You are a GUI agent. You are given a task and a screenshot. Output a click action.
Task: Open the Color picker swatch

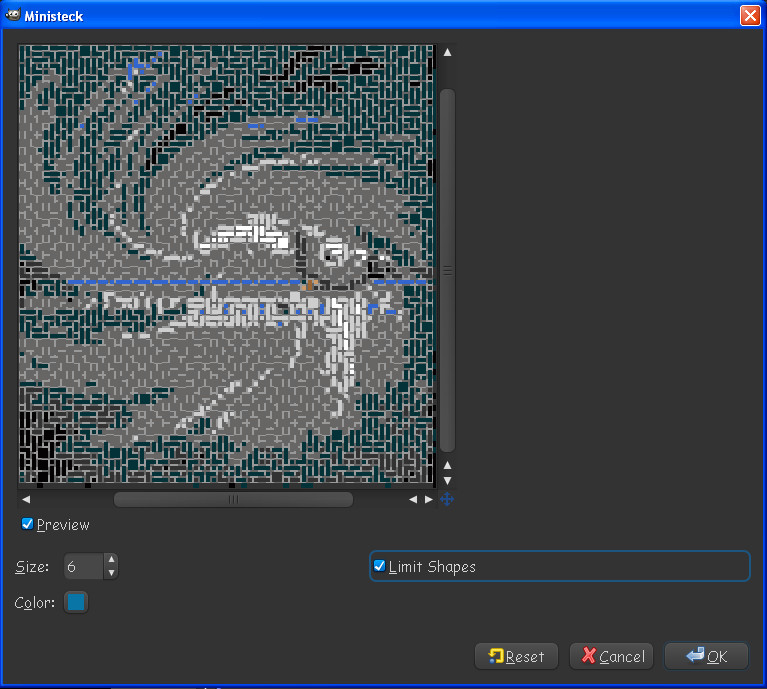76,603
